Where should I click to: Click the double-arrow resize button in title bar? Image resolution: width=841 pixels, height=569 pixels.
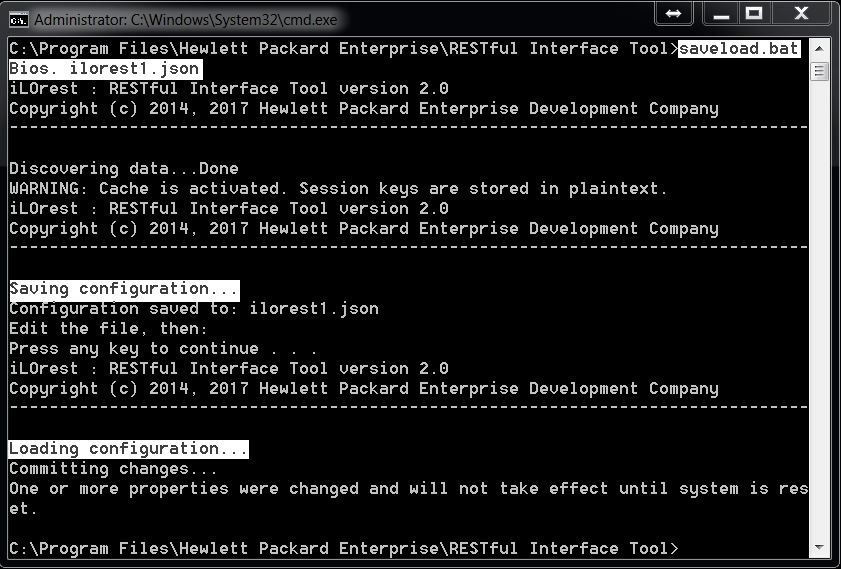(674, 14)
